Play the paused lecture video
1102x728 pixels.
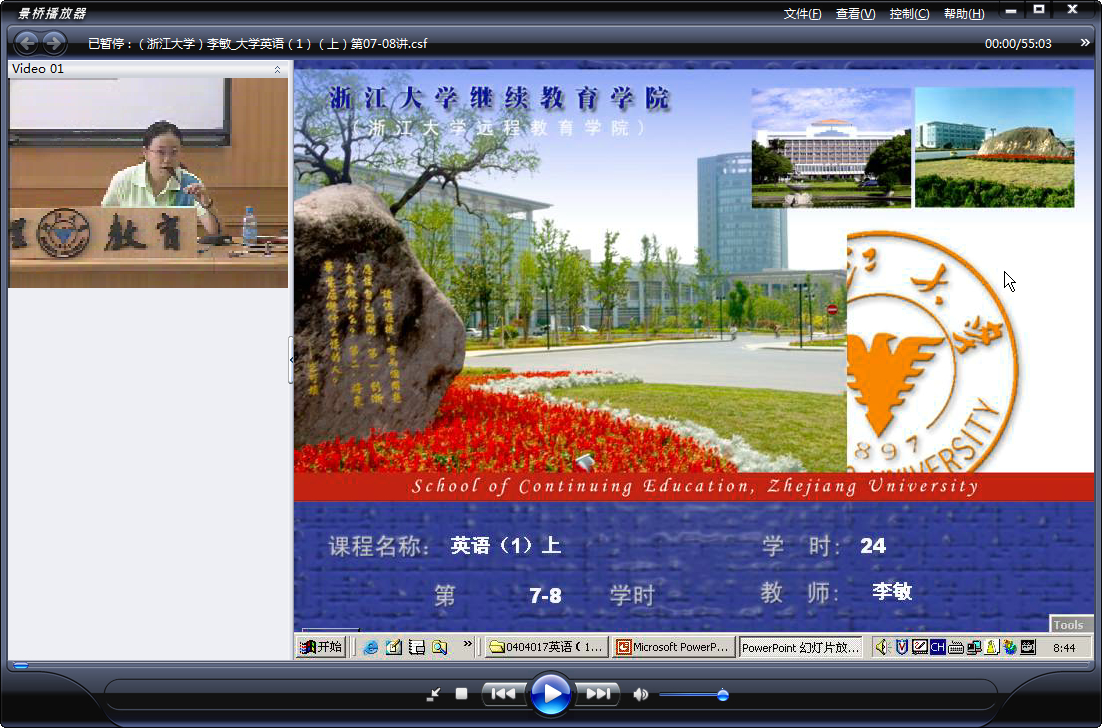pyautogui.click(x=550, y=694)
